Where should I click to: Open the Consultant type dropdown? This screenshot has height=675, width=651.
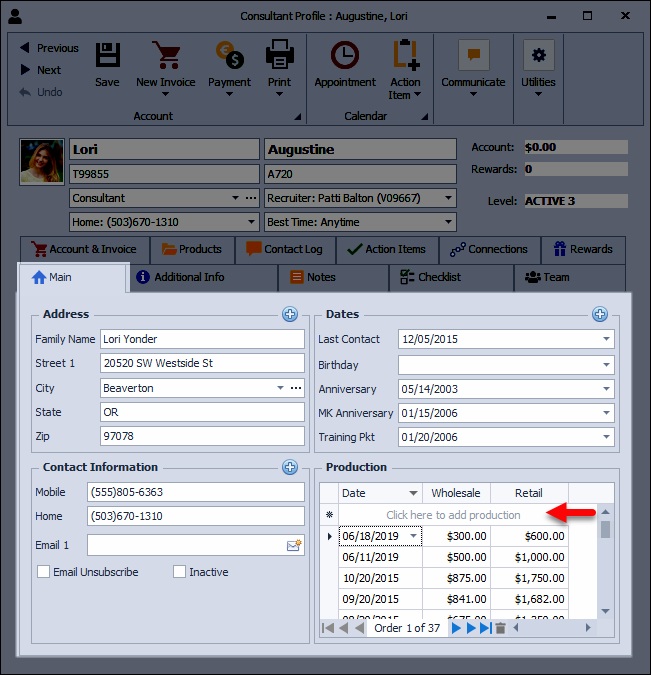(x=236, y=198)
